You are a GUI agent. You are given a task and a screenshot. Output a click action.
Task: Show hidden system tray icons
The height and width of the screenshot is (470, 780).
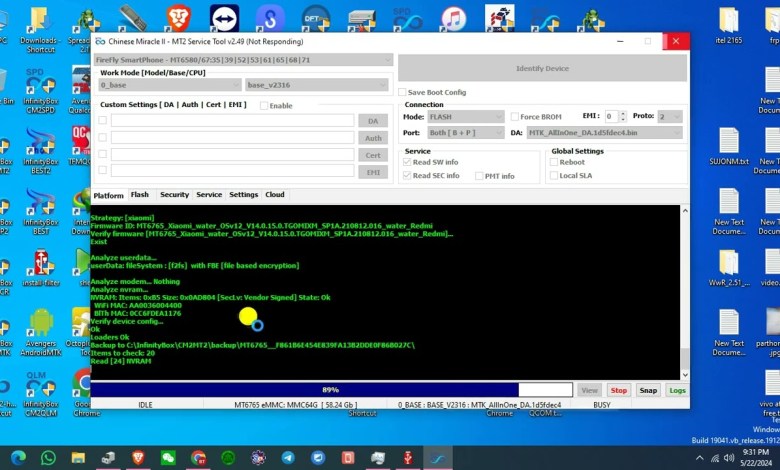[x=700, y=458]
